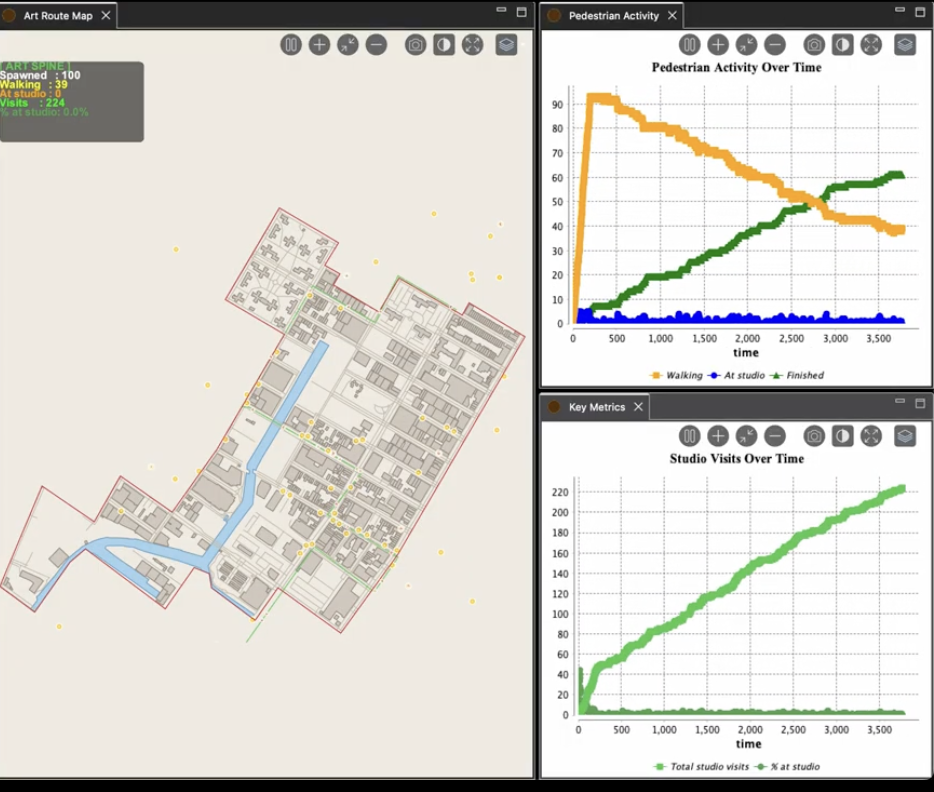Take snapshot of Key Metrics chart
Screen dimensions: 934x792
tap(814, 436)
